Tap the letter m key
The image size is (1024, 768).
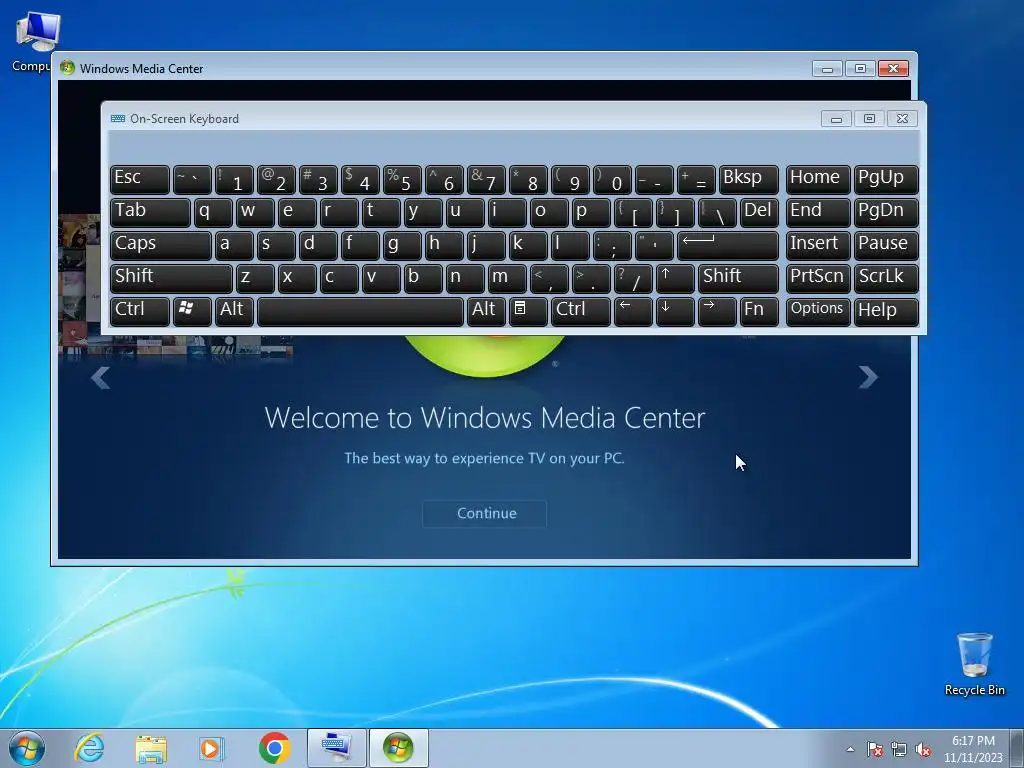[507, 278]
